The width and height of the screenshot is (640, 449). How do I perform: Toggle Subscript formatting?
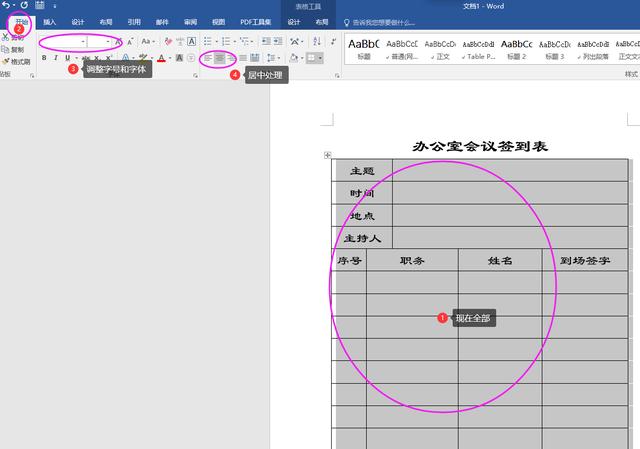[97, 58]
